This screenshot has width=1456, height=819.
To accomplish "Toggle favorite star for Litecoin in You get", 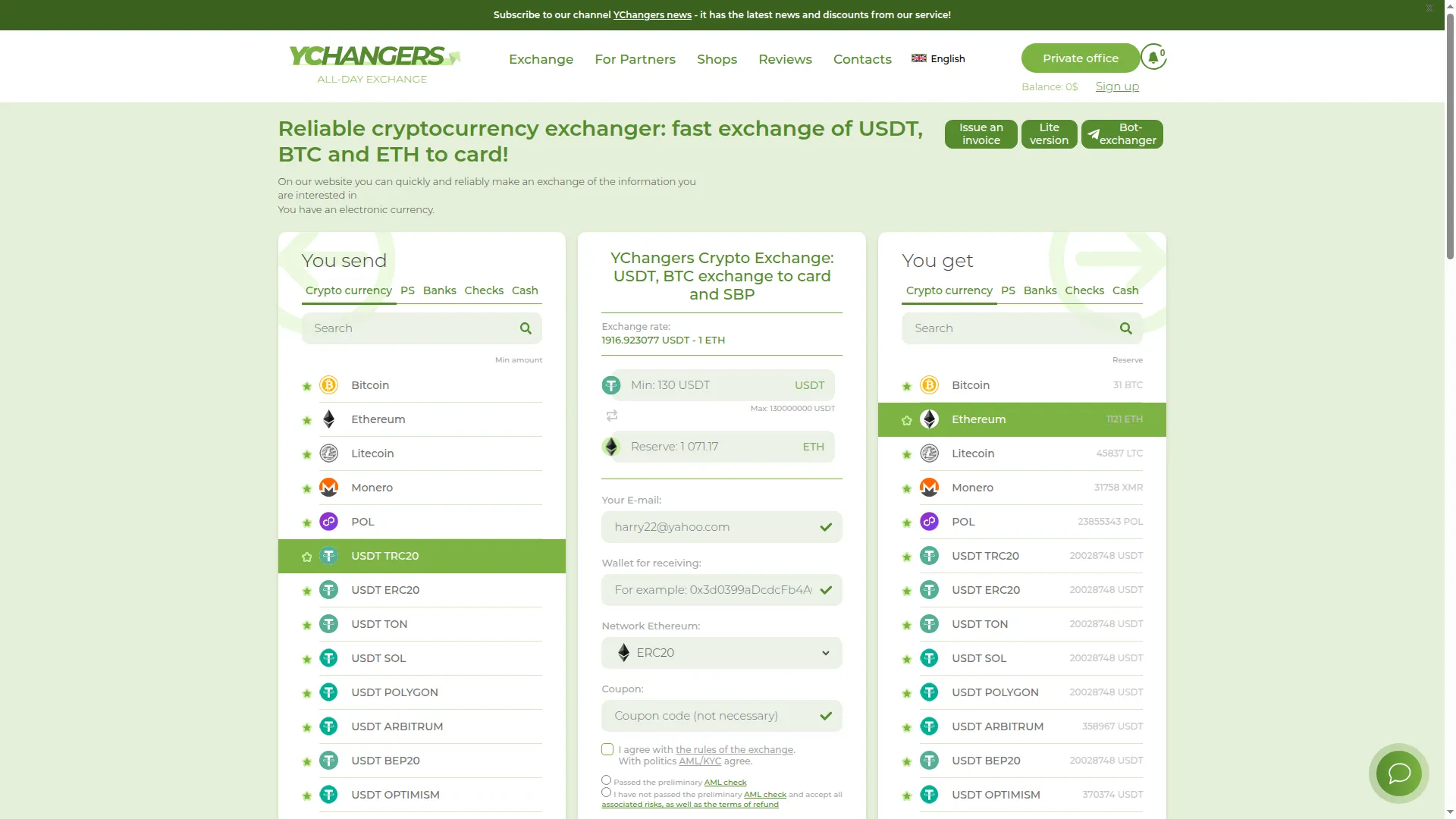I will click(906, 455).
